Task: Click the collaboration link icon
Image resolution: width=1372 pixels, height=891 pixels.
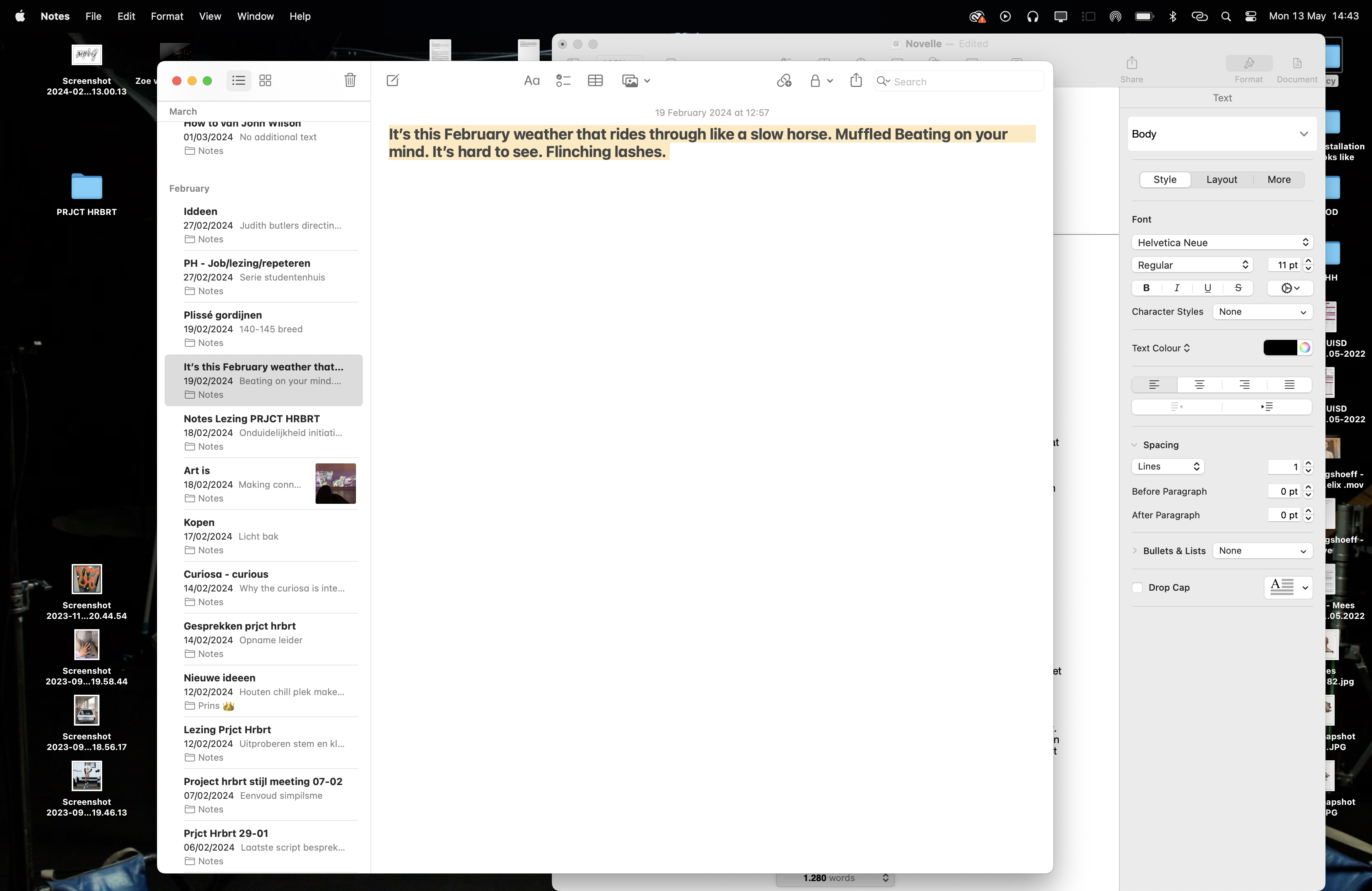Action: (x=784, y=81)
